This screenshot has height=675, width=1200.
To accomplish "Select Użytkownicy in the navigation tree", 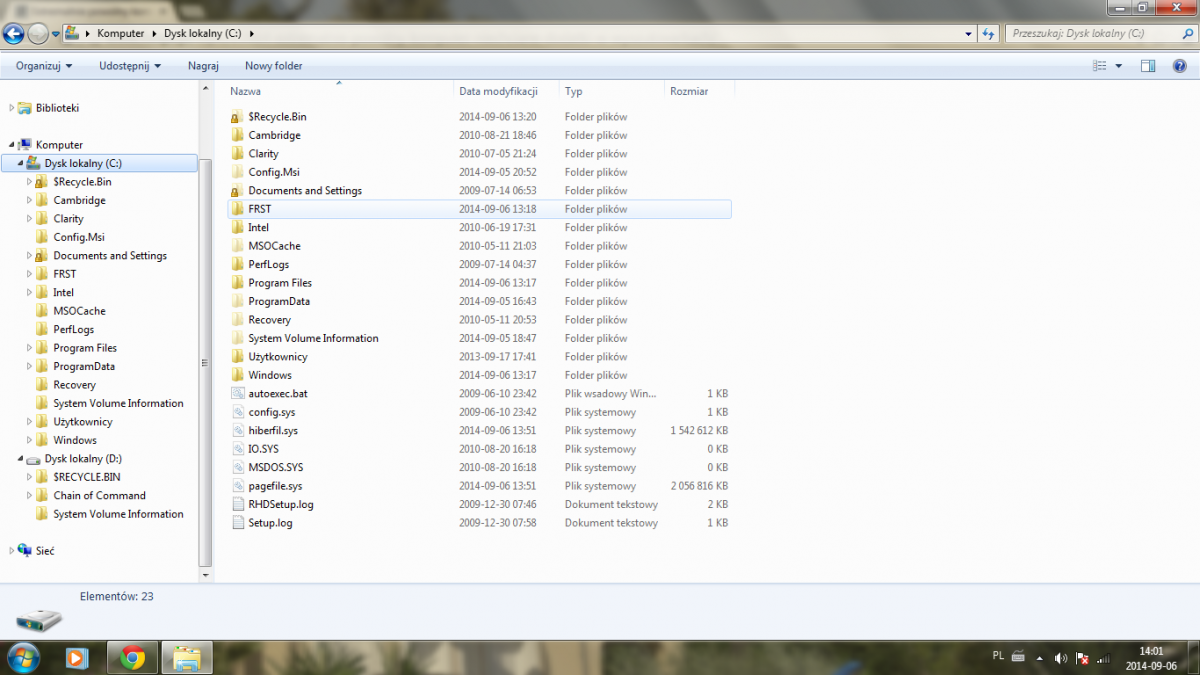I will [83, 422].
